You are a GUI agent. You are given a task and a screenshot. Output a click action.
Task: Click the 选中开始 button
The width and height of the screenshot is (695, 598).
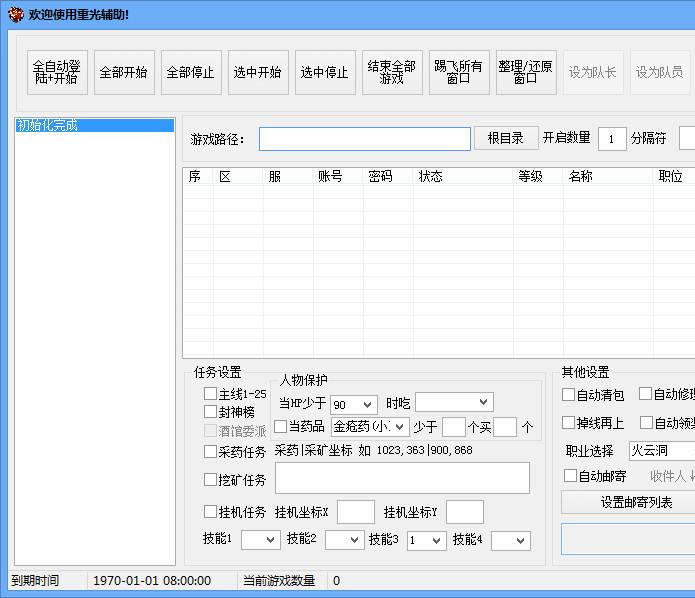(258, 73)
